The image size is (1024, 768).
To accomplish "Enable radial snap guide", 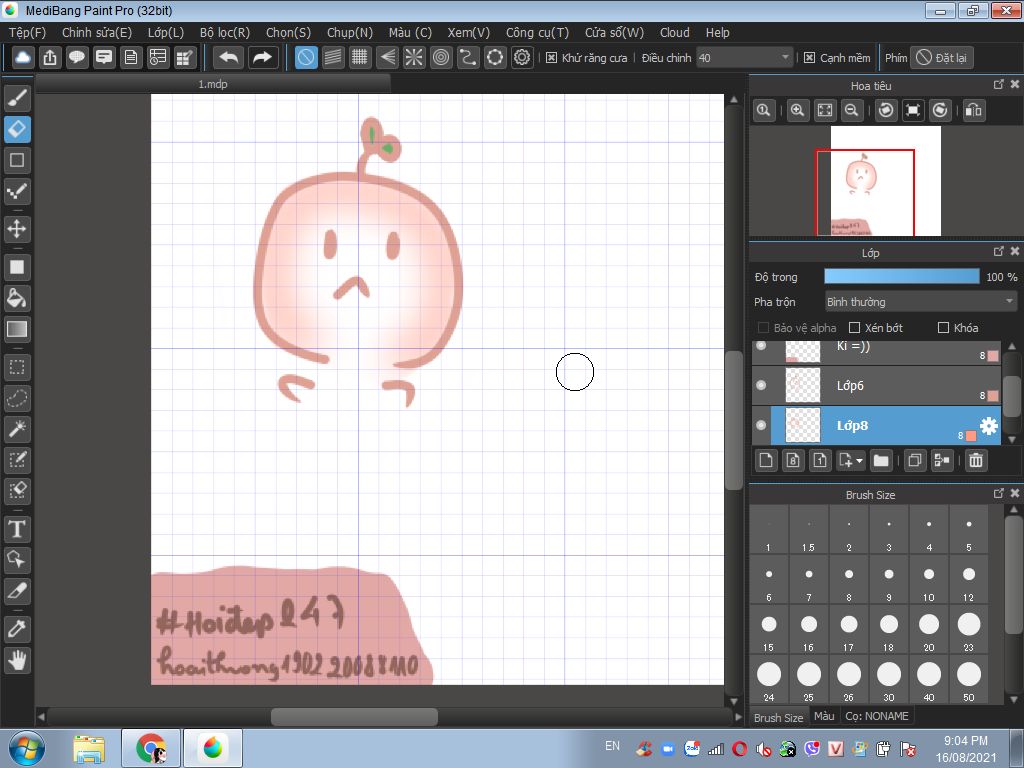I will tap(414, 57).
